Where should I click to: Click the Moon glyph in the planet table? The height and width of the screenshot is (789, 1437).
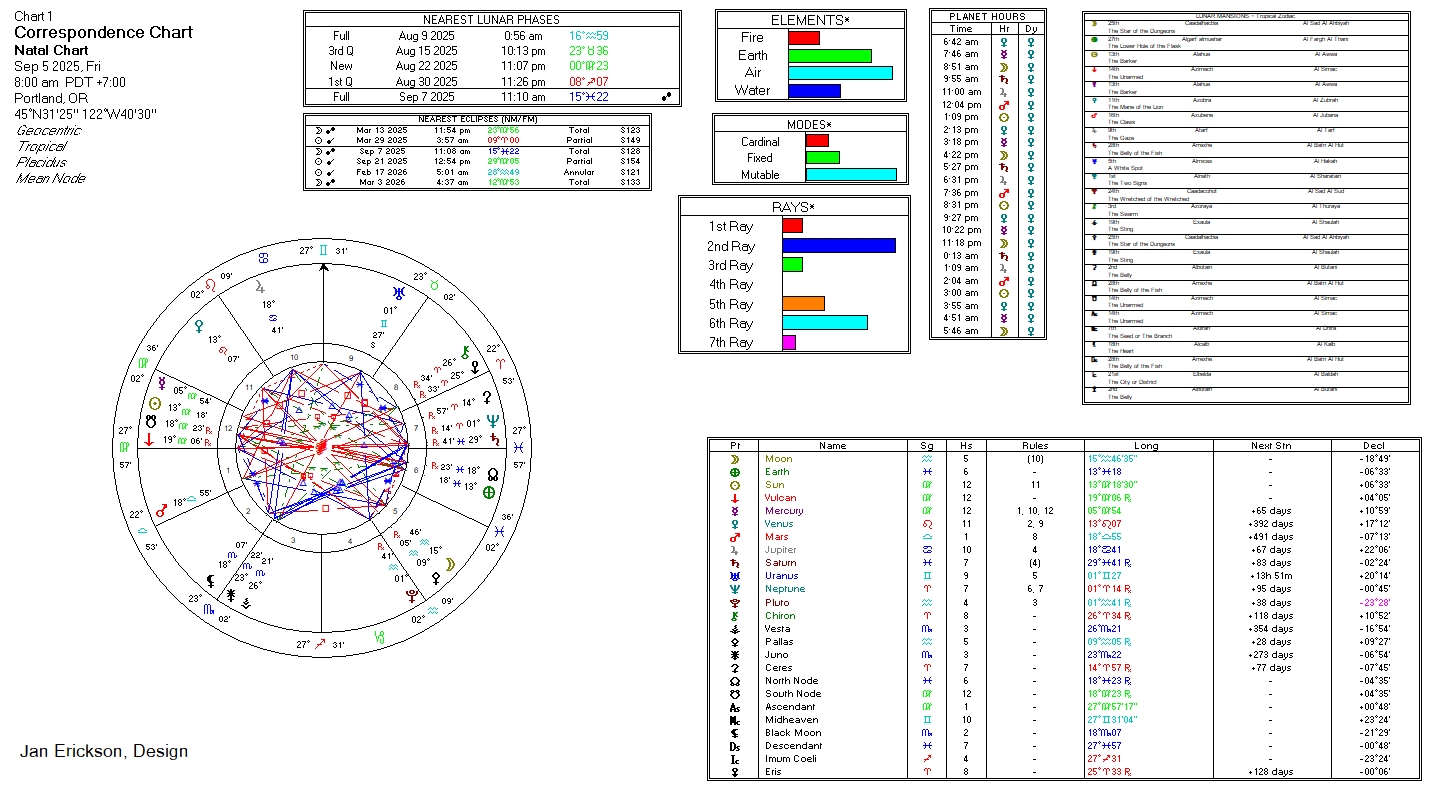coord(735,459)
